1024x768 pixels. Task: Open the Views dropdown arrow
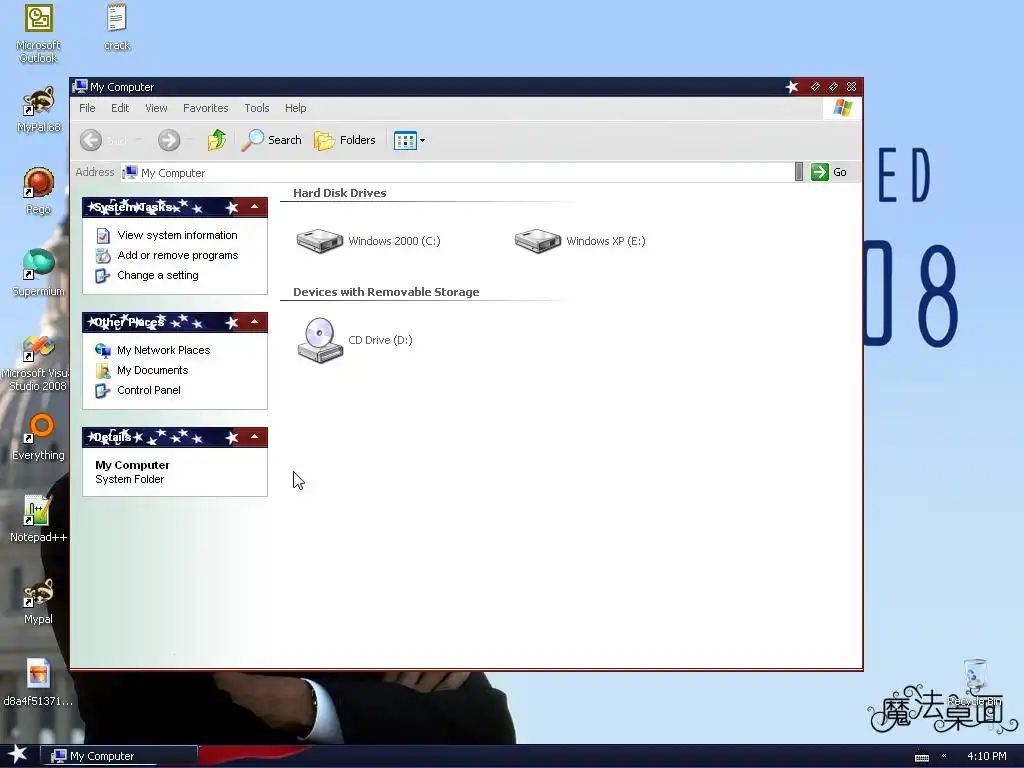point(423,140)
